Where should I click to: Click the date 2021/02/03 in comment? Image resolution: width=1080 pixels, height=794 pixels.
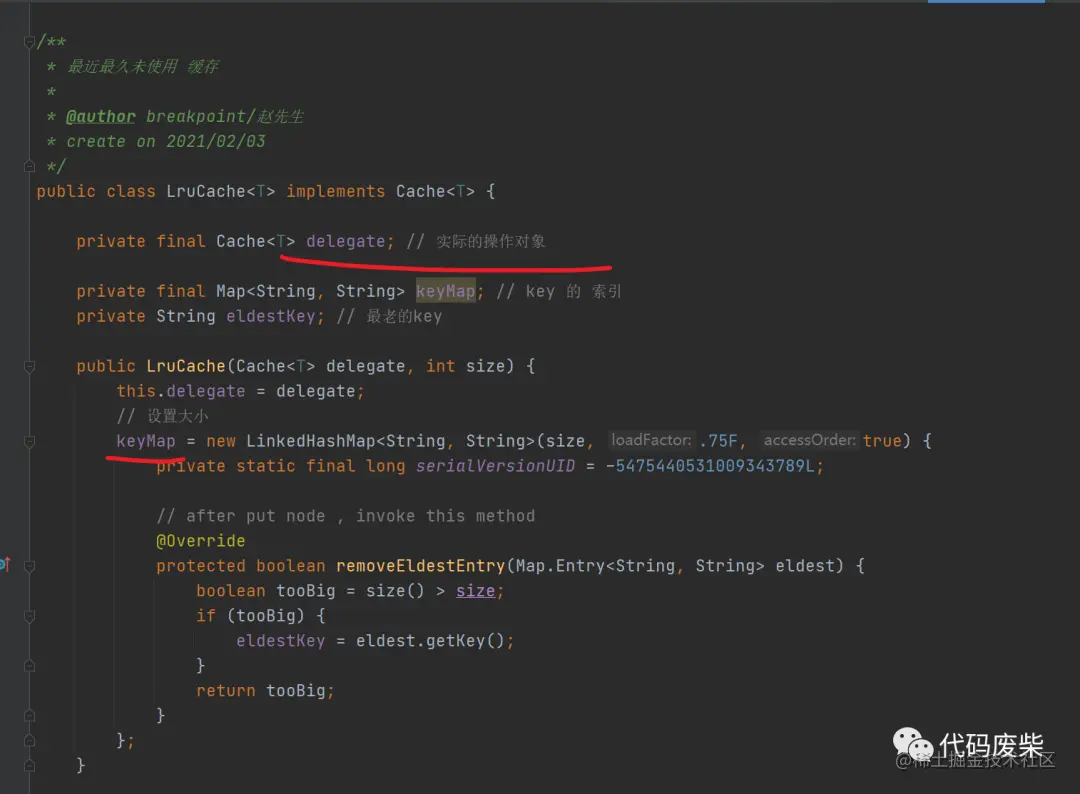click(216, 141)
